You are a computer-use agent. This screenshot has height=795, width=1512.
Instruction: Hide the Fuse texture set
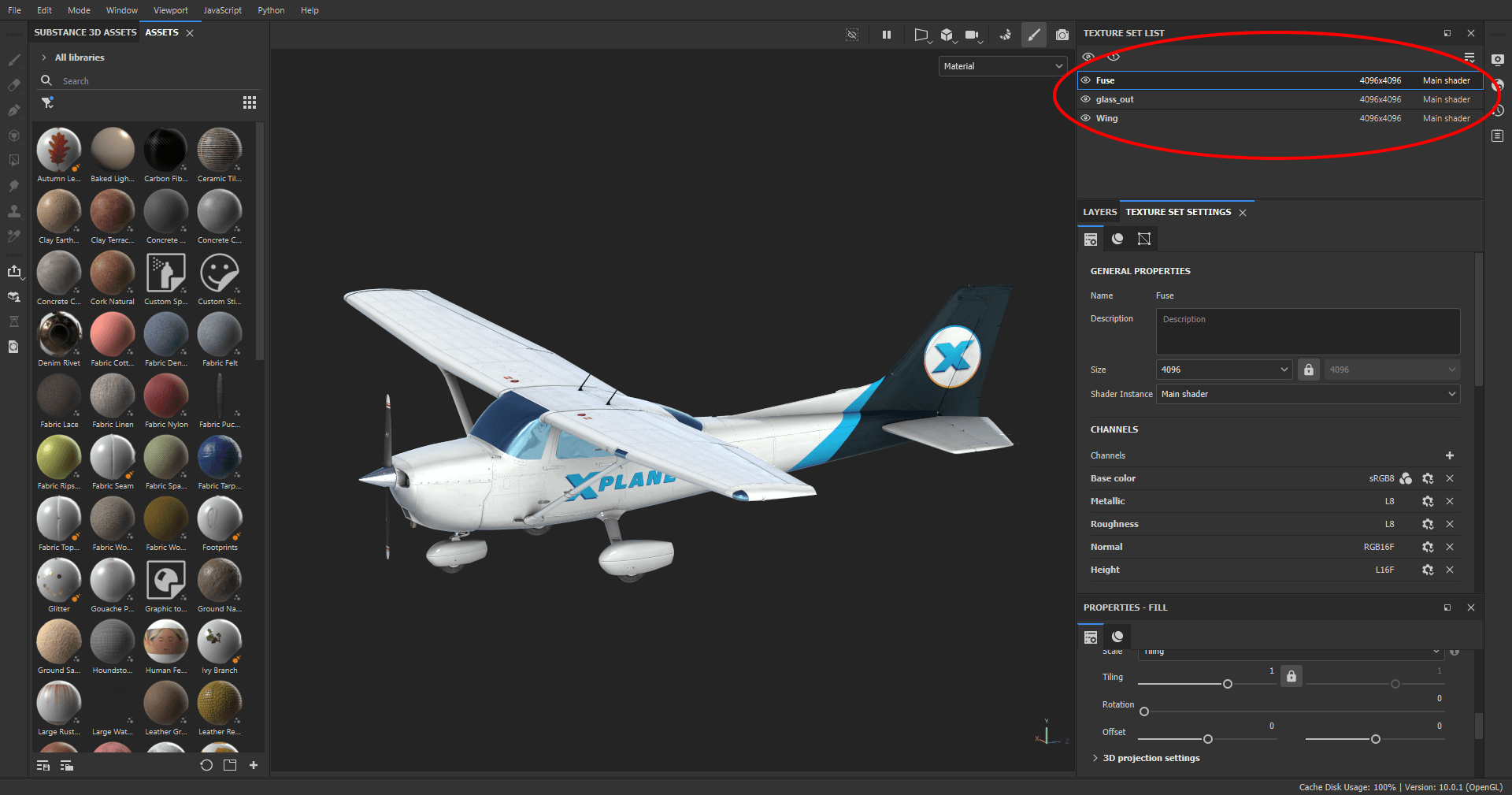coord(1088,80)
